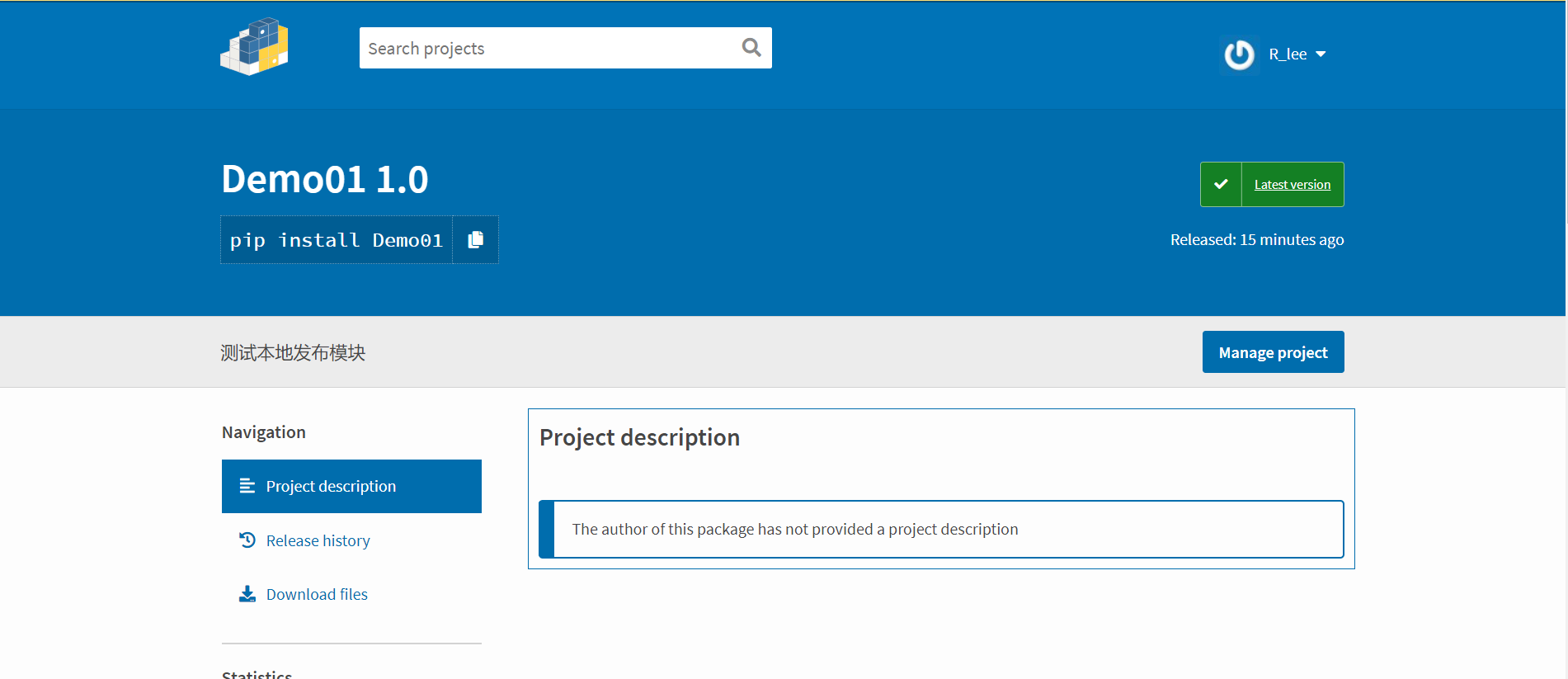The image size is (1568, 679).
Task: Click the Project description lines icon
Action: pyautogui.click(x=247, y=486)
